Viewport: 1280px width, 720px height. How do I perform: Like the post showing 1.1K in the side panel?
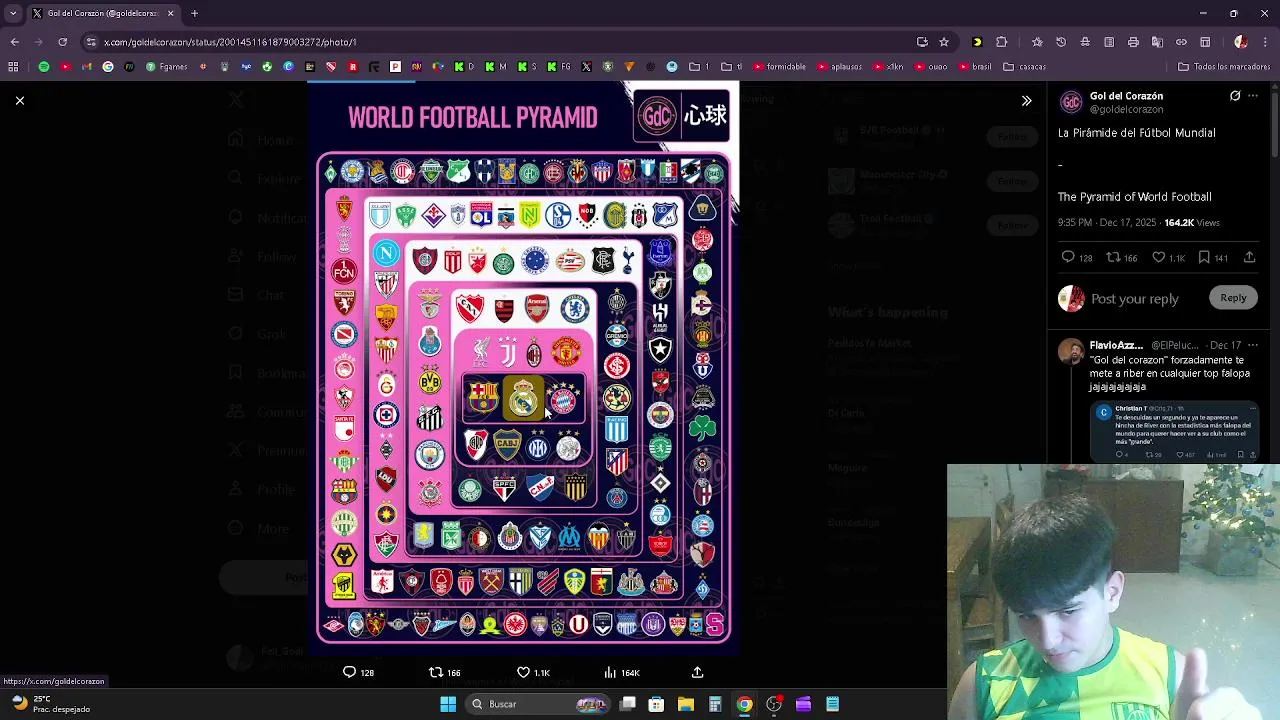click(x=1159, y=258)
